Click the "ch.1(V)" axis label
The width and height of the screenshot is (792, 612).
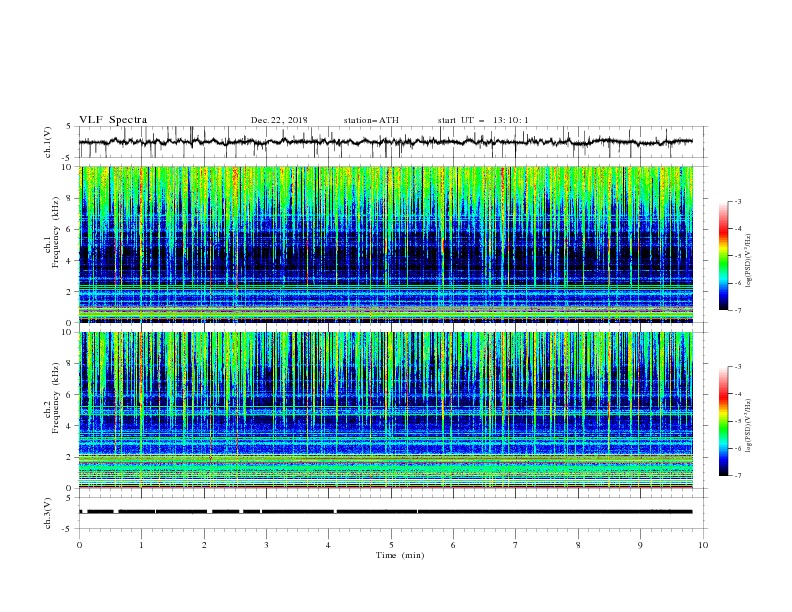[48, 142]
